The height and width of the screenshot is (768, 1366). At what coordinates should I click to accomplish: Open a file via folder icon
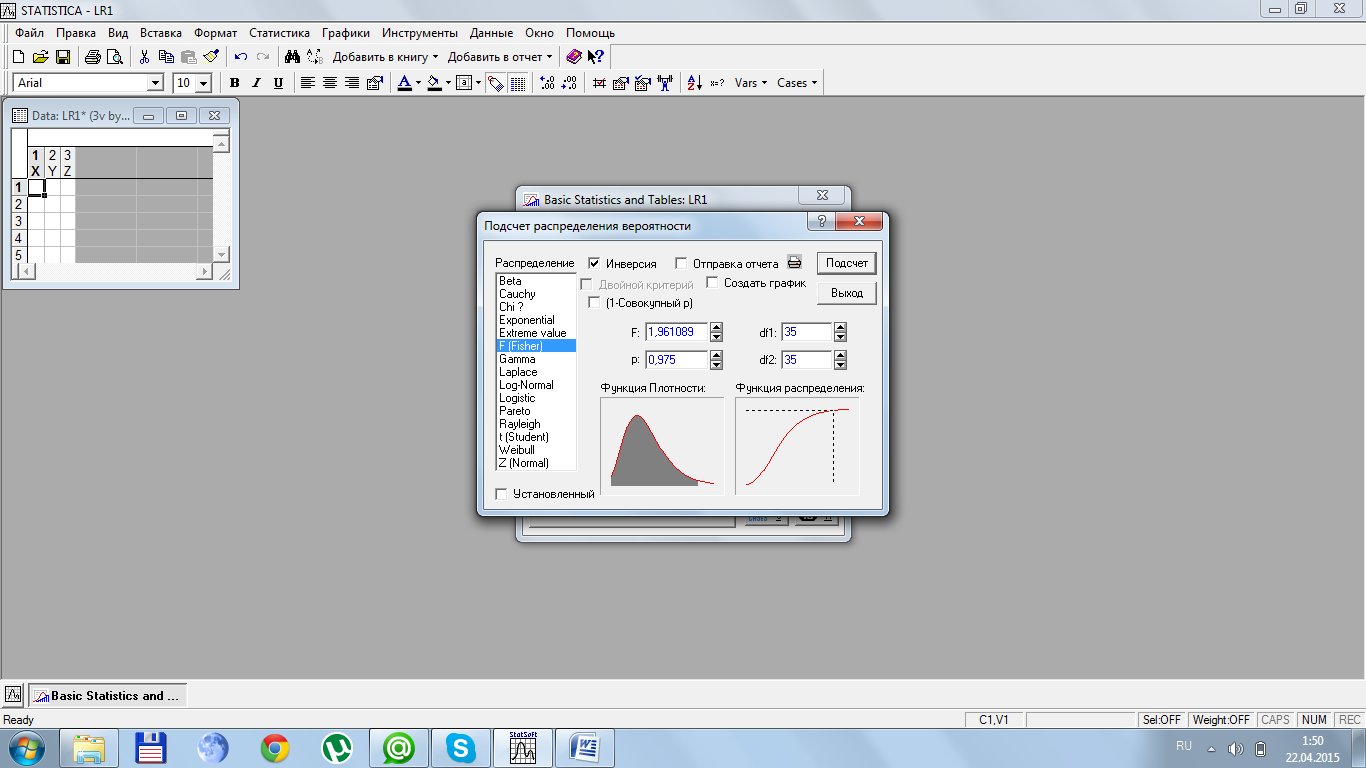coord(40,57)
